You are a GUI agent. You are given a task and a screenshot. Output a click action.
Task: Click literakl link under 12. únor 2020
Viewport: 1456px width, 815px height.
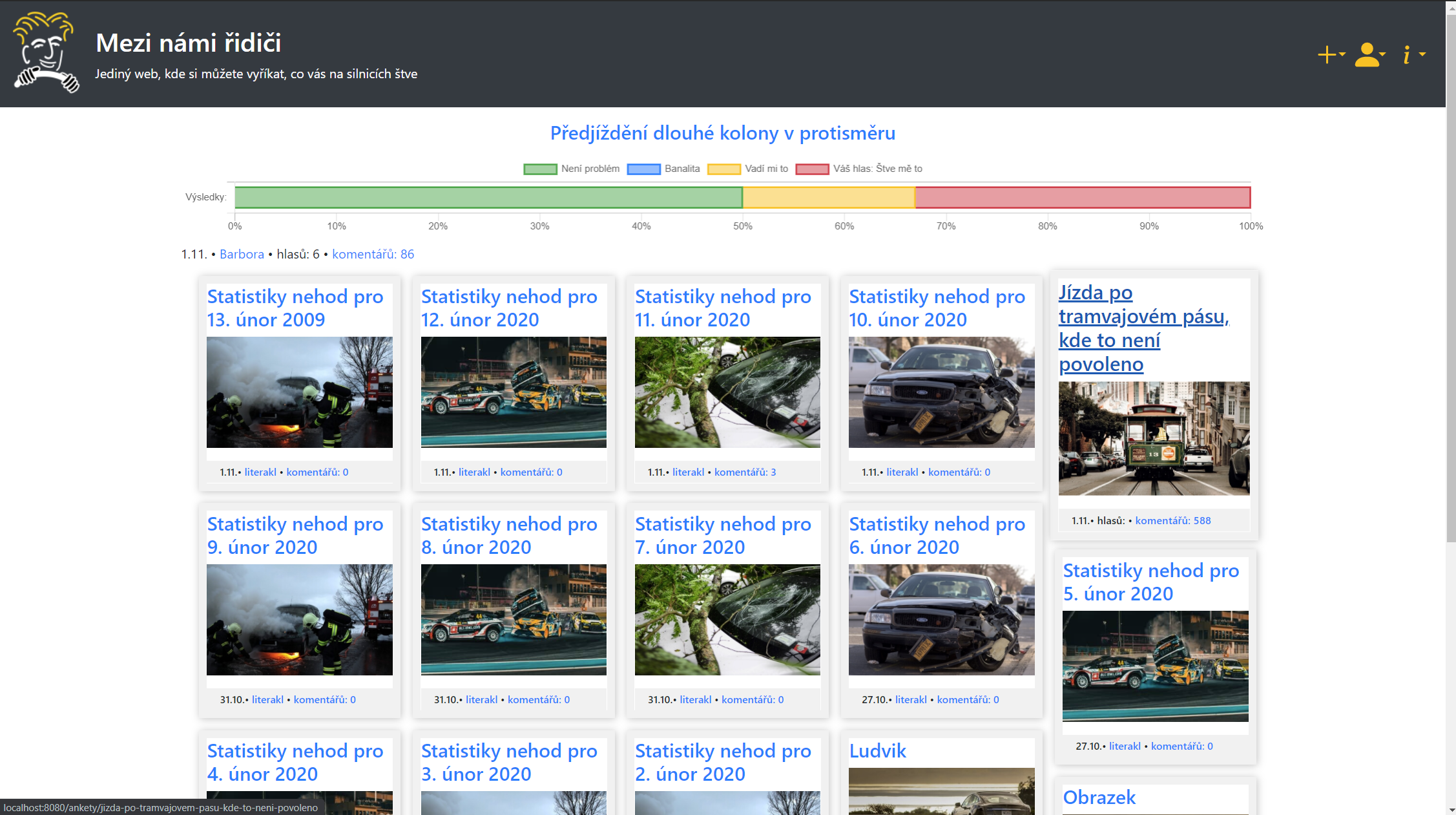point(474,472)
